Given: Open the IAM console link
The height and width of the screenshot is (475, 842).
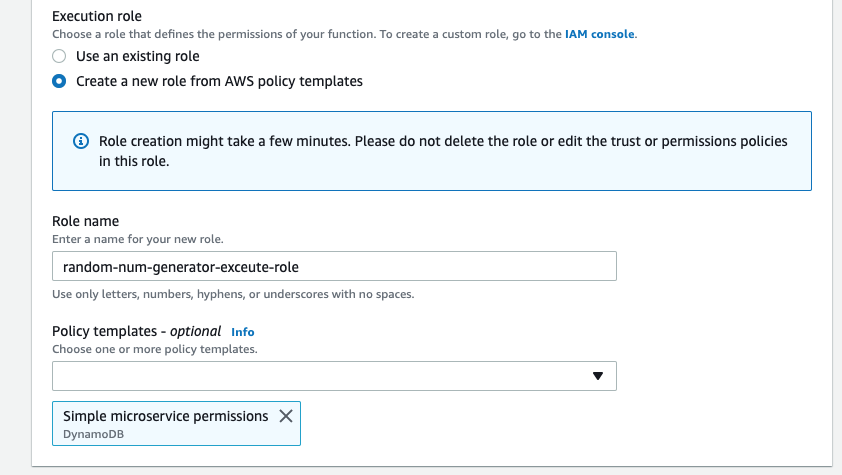Looking at the screenshot, I should click(x=601, y=34).
